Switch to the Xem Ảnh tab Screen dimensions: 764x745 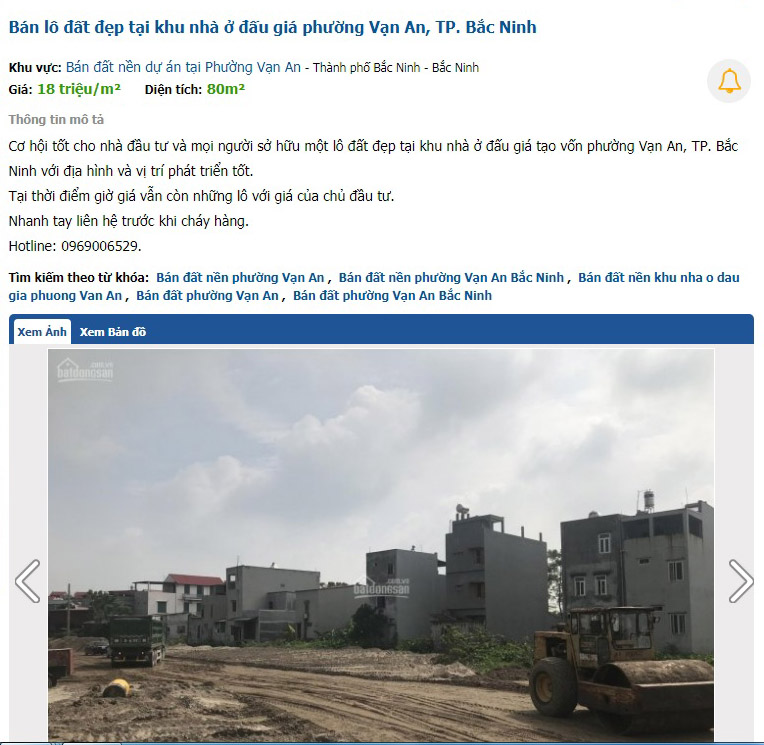pos(42,332)
